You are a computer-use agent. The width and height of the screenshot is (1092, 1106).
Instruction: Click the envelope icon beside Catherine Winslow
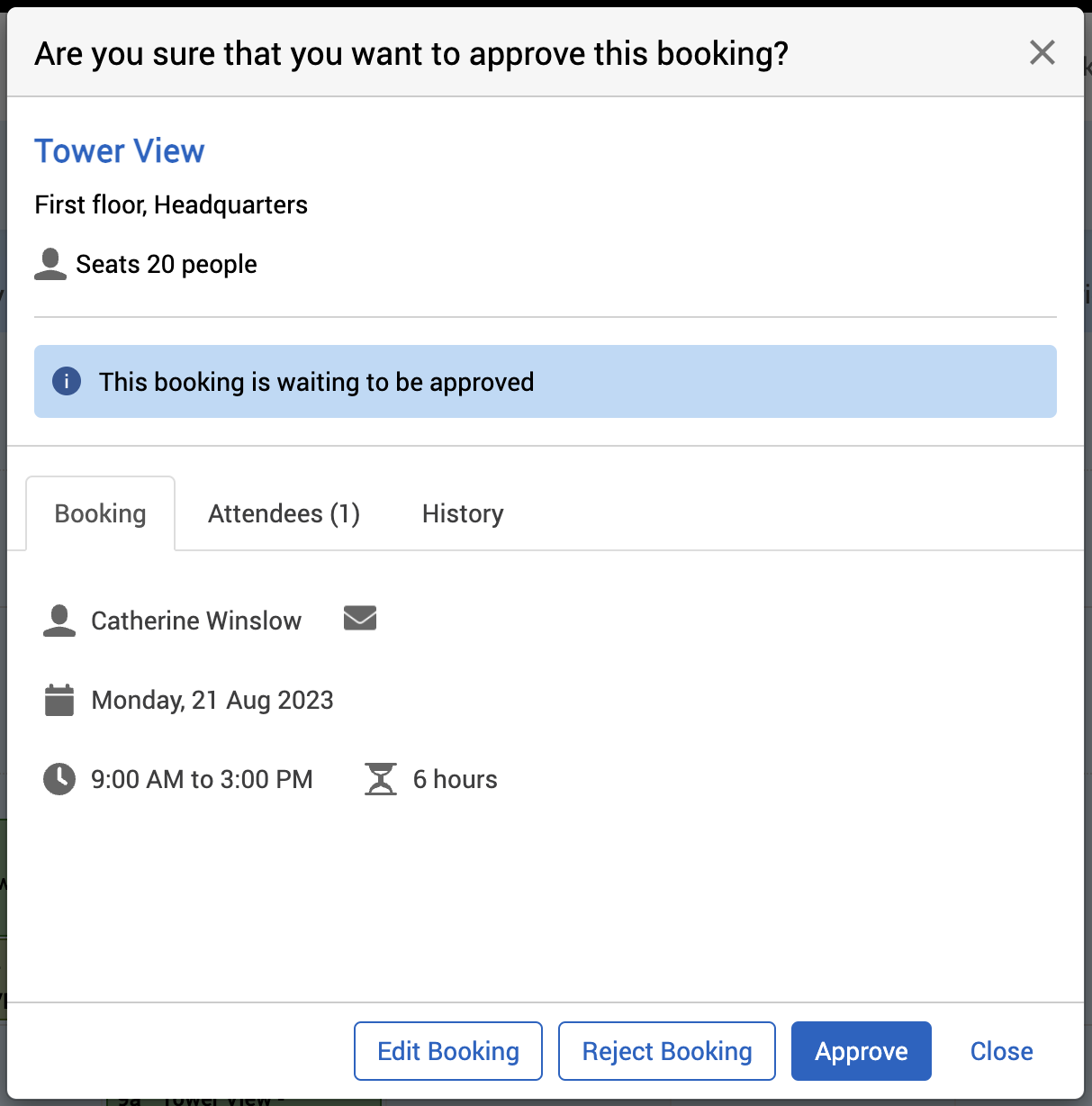(360, 619)
